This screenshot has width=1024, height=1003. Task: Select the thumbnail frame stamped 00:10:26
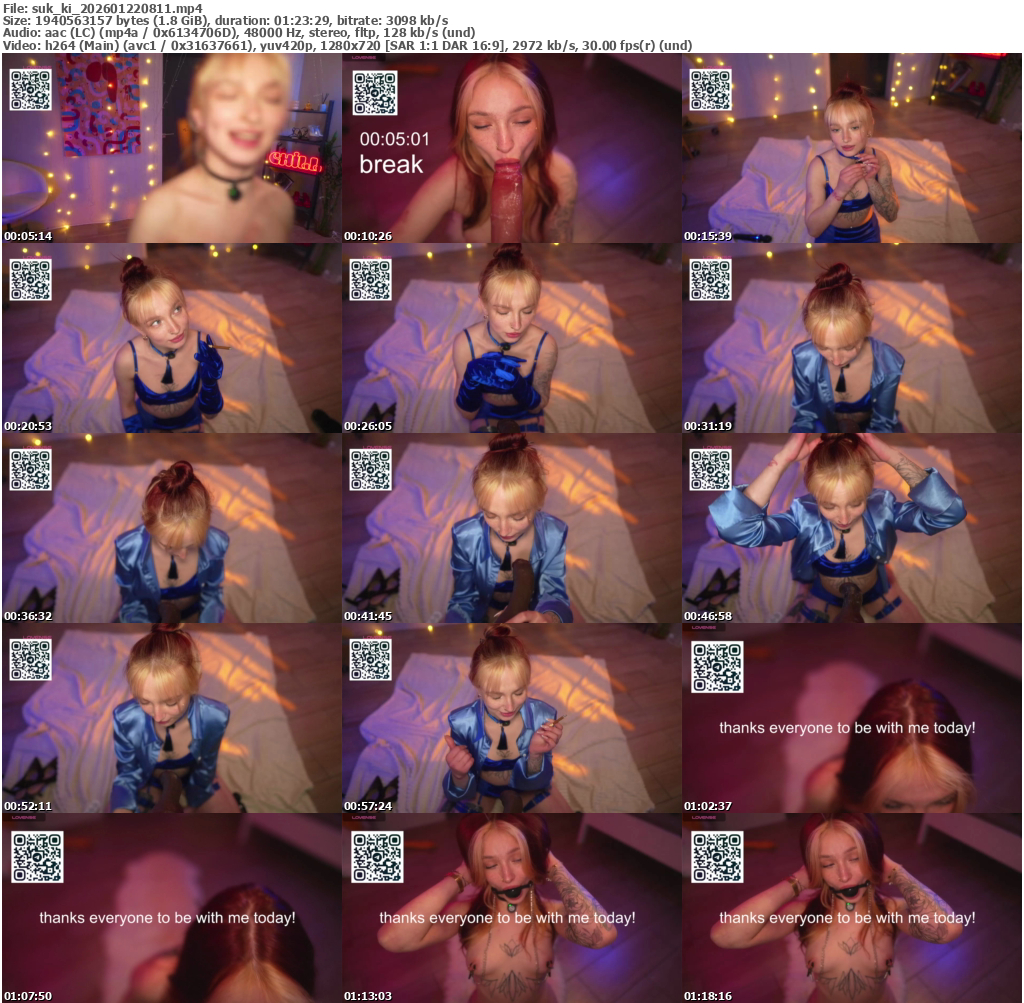click(512, 148)
